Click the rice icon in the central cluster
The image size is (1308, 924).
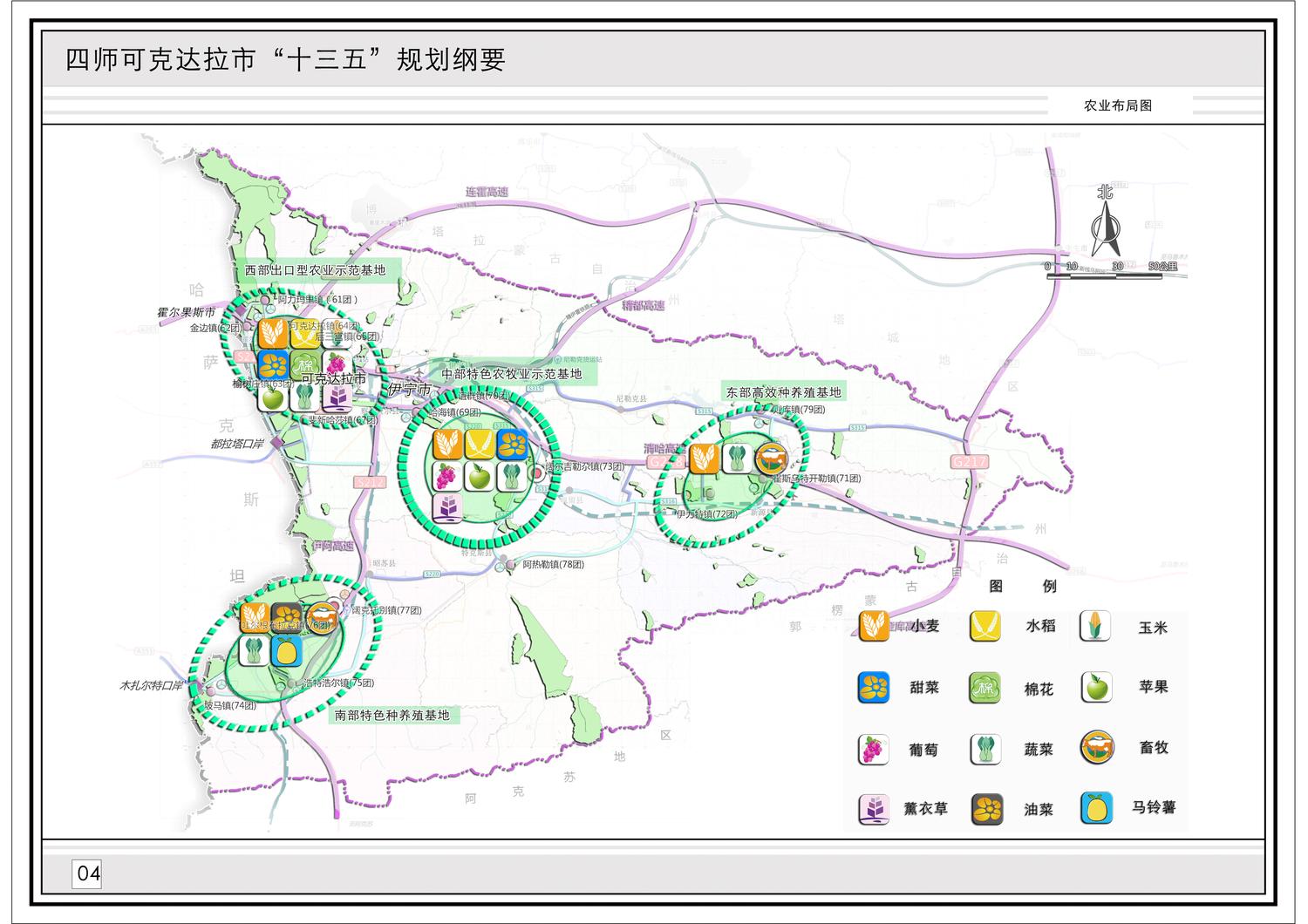[478, 444]
